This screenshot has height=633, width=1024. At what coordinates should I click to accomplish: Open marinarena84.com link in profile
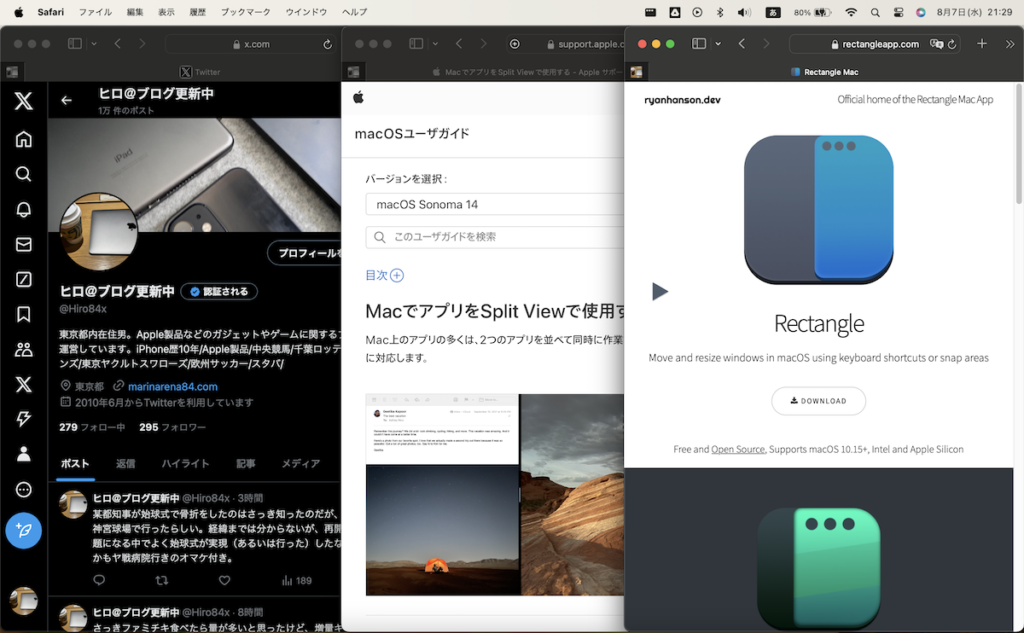coord(172,386)
